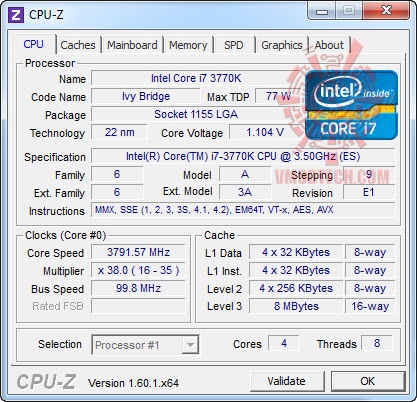This screenshot has height=402, width=417.
Task: Click the disabled maximize button
Action: click(x=349, y=11)
